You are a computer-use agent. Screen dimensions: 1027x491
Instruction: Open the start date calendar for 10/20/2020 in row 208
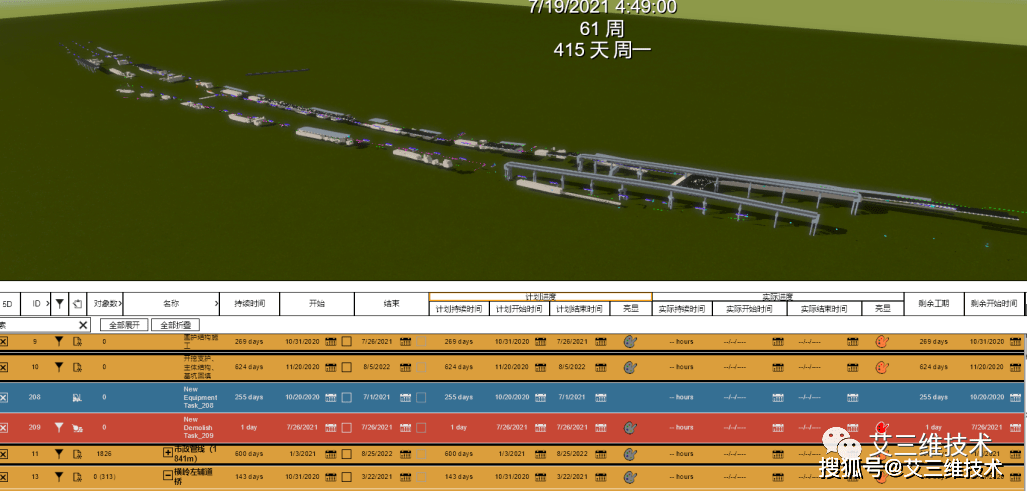tap(331, 397)
